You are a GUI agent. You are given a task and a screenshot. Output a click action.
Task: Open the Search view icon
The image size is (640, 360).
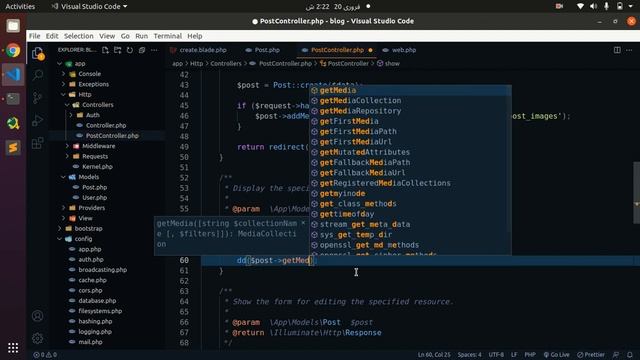[x=38, y=75]
